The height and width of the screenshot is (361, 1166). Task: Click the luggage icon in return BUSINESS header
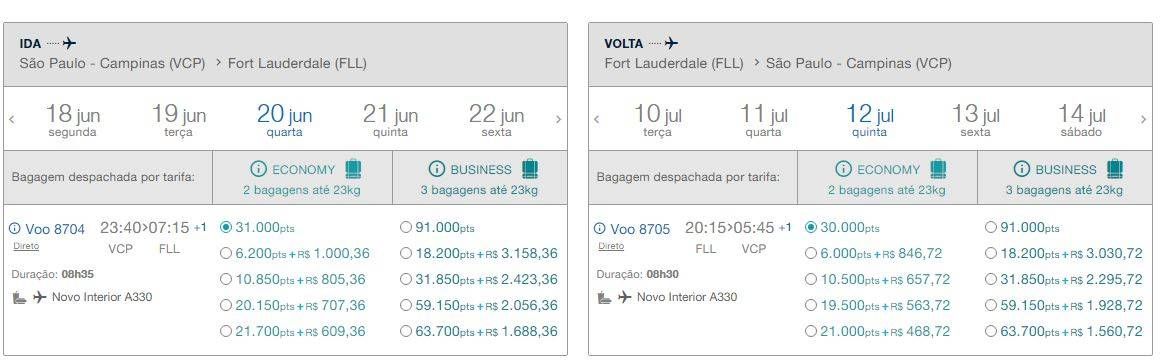[1115, 168]
